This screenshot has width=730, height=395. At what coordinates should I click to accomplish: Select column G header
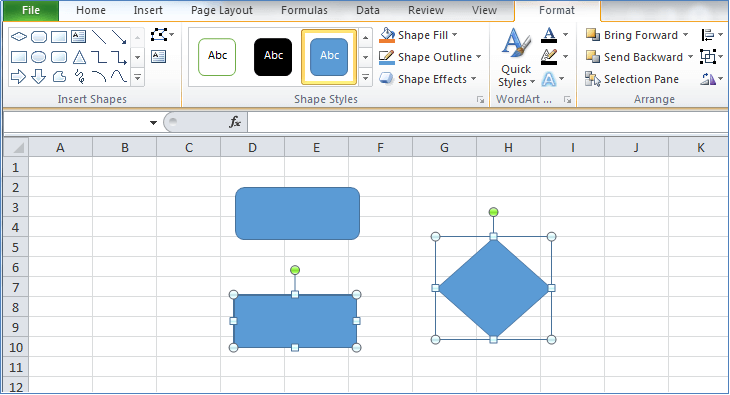(444, 148)
